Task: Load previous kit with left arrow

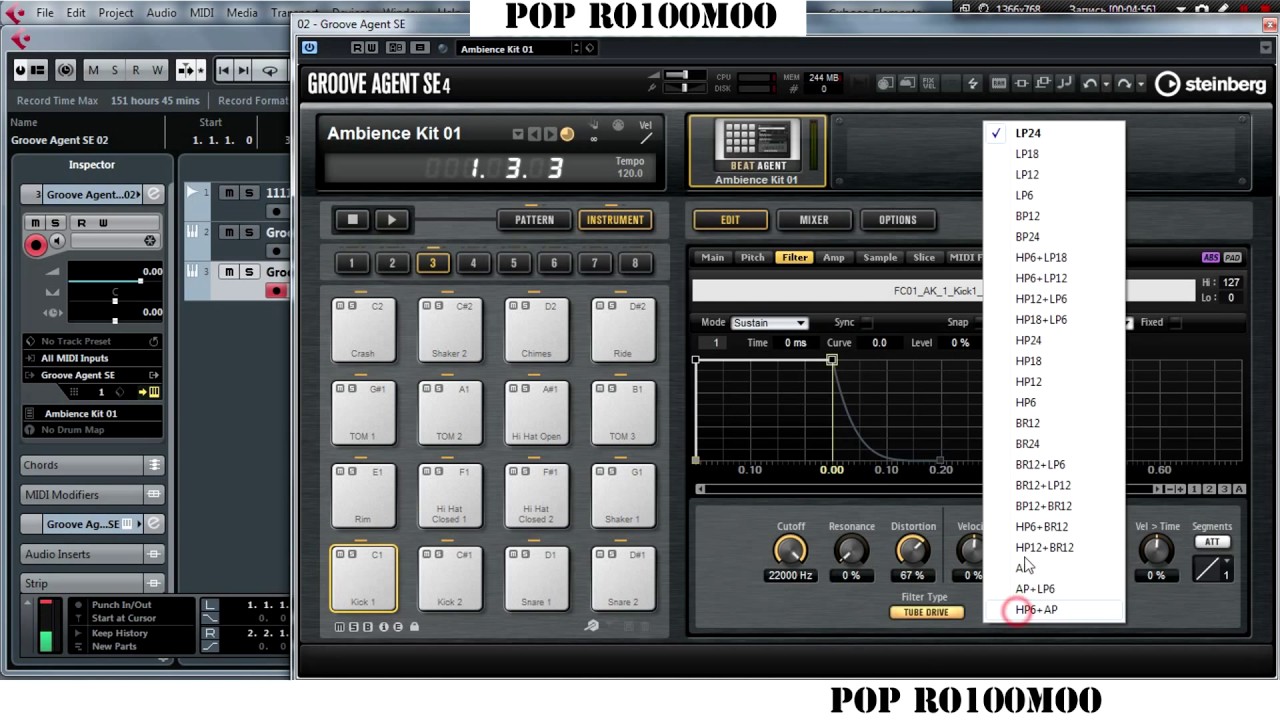Action: point(534,134)
